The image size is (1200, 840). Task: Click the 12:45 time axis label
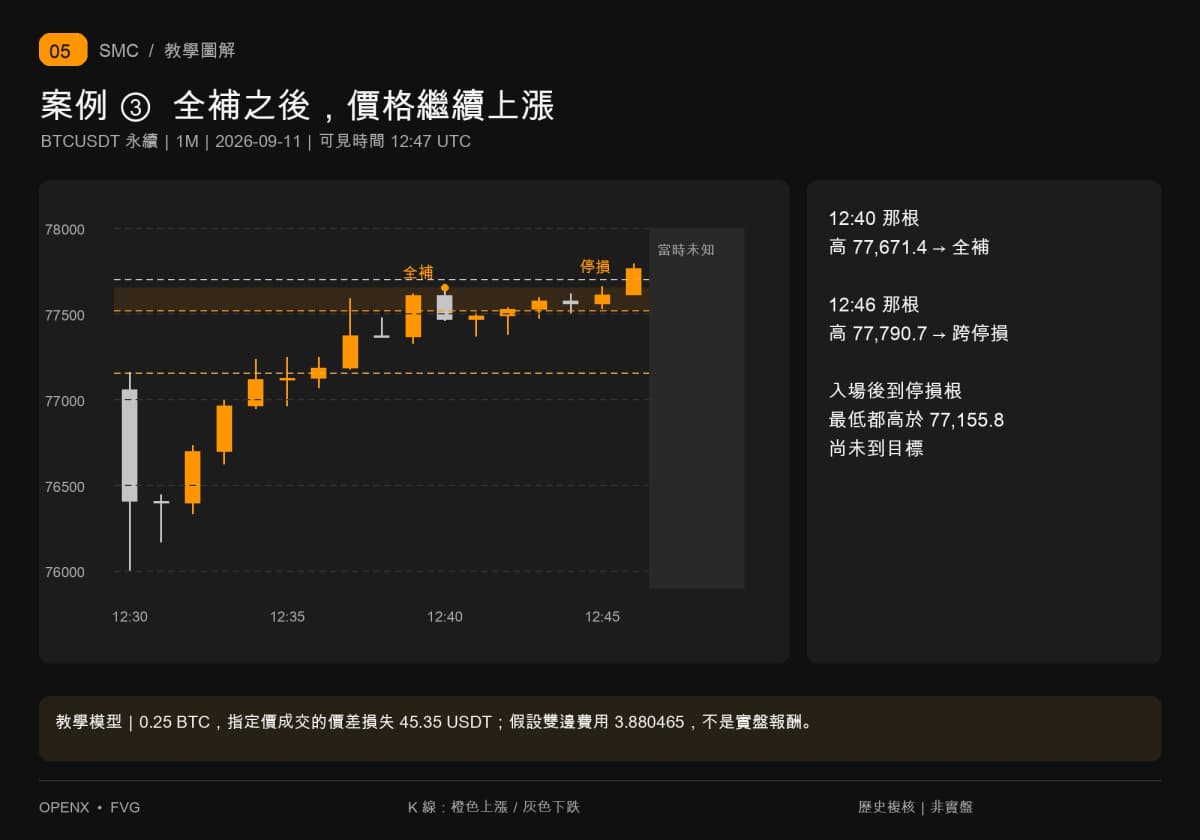pos(602,617)
